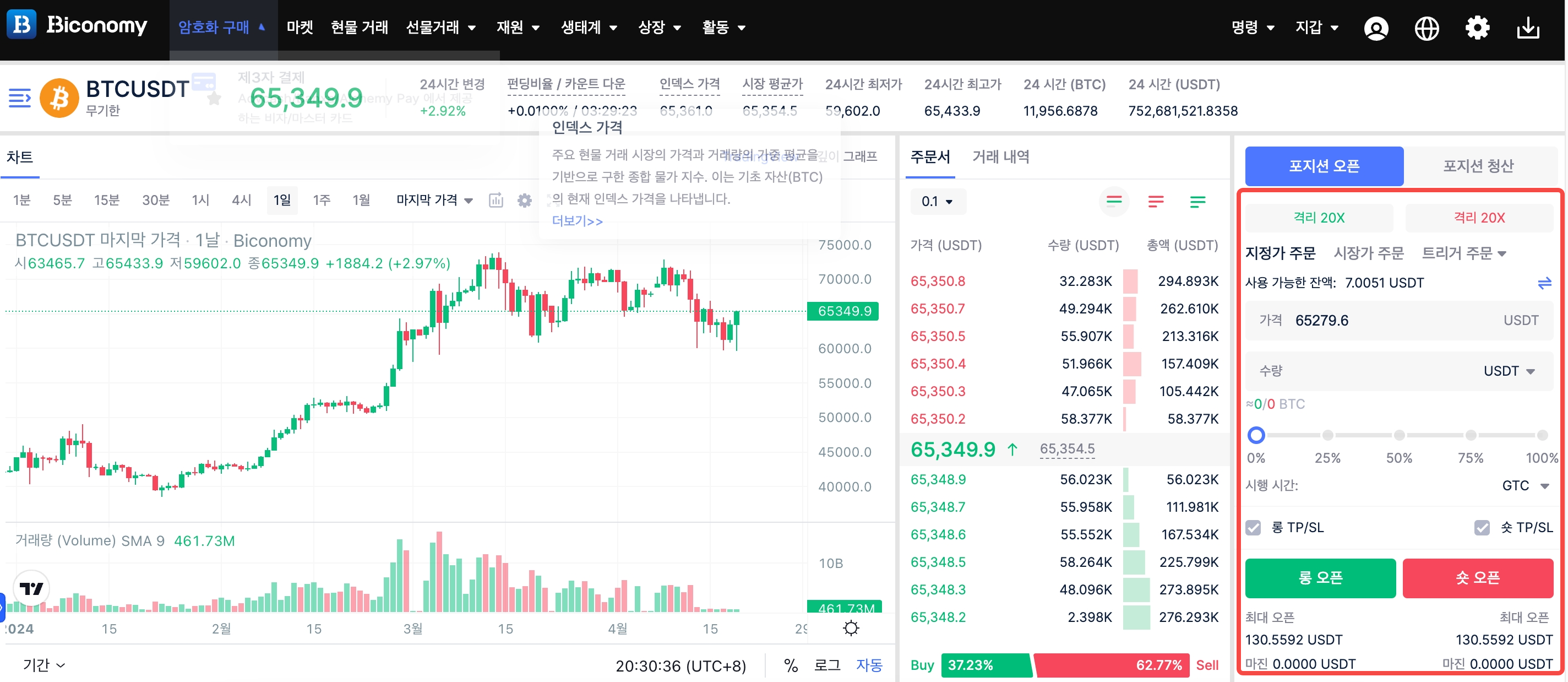Click the balance transfer arrows icon

click(x=1544, y=283)
